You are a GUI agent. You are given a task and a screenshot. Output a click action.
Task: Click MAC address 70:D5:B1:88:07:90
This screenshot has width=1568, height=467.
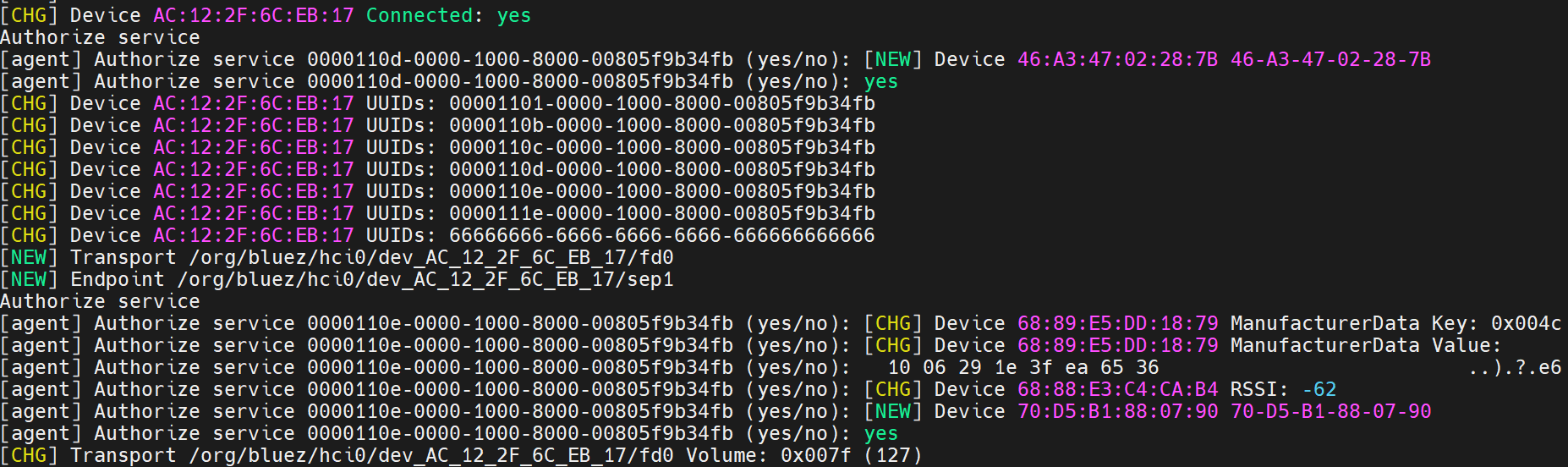pyautogui.click(x=1117, y=411)
